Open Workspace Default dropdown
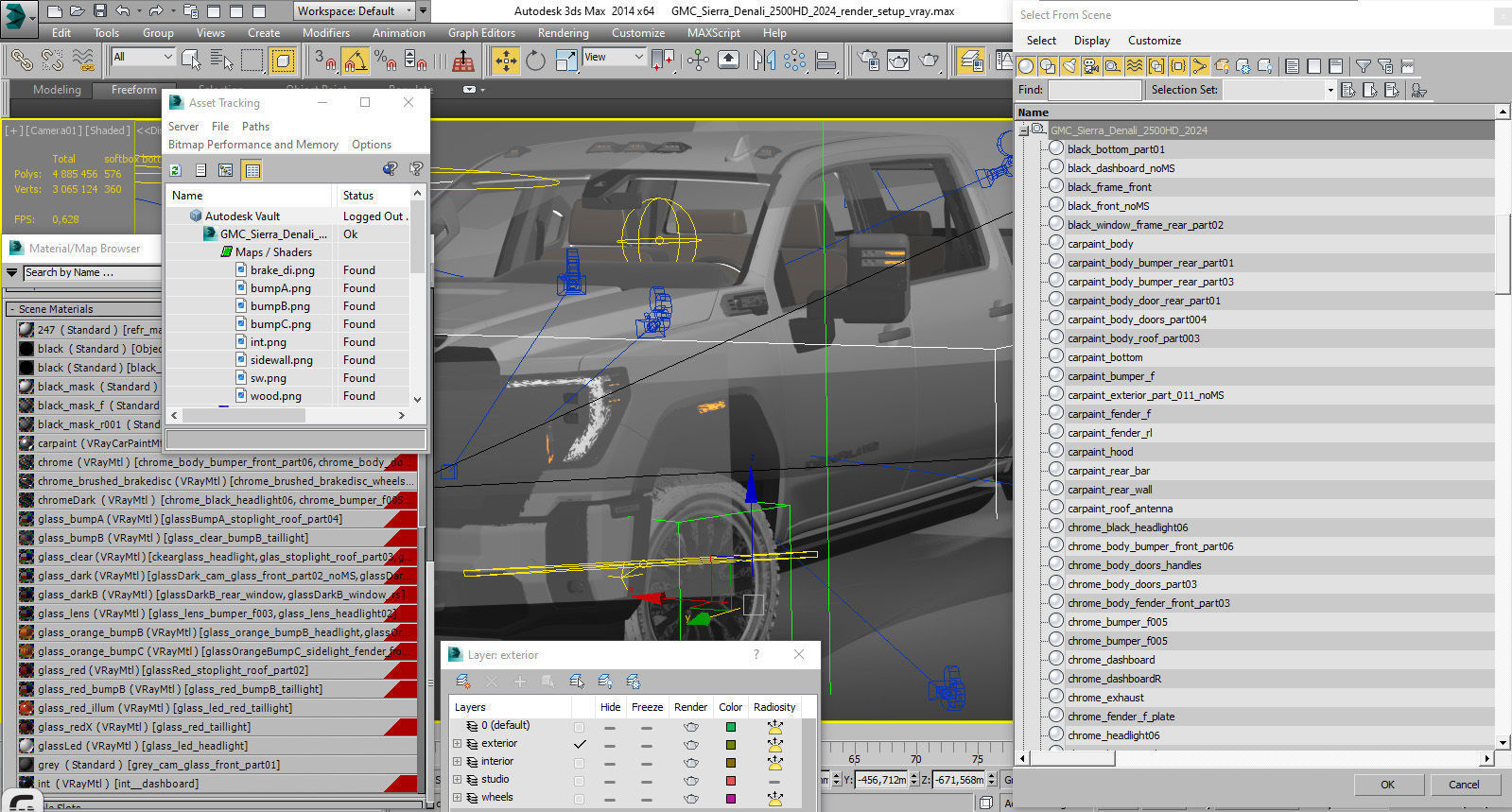The image size is (1512, 812). click(x=356, y=11)
